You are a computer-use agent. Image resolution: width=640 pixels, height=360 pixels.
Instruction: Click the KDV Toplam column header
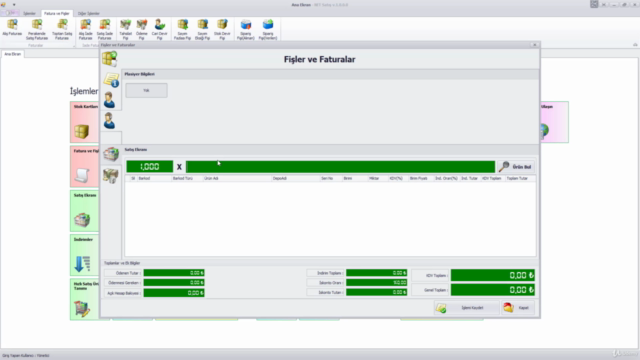click(492, 178)
